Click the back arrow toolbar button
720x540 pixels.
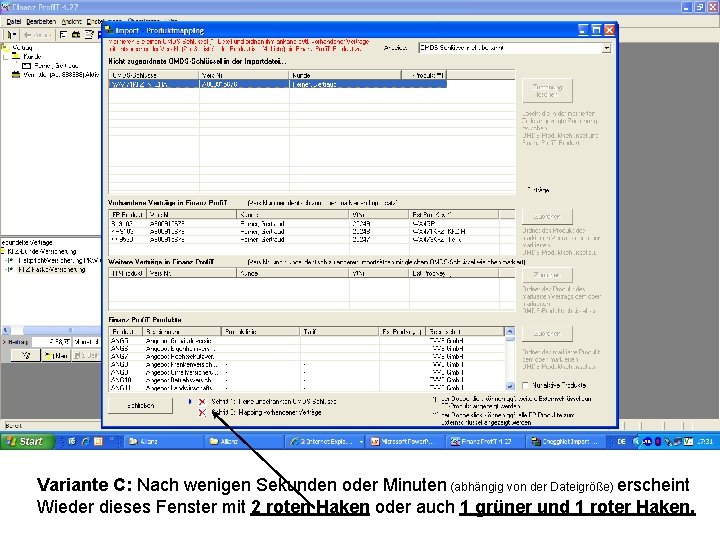[x=37, y=35]
